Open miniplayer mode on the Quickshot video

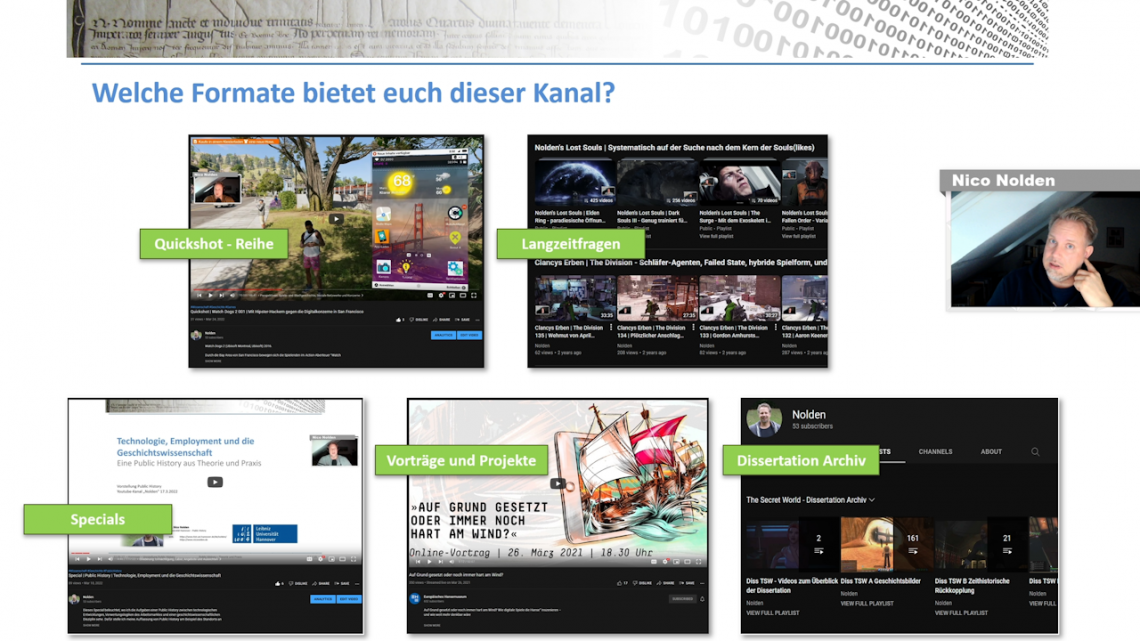pyautogui.click(x=451, y=296)
